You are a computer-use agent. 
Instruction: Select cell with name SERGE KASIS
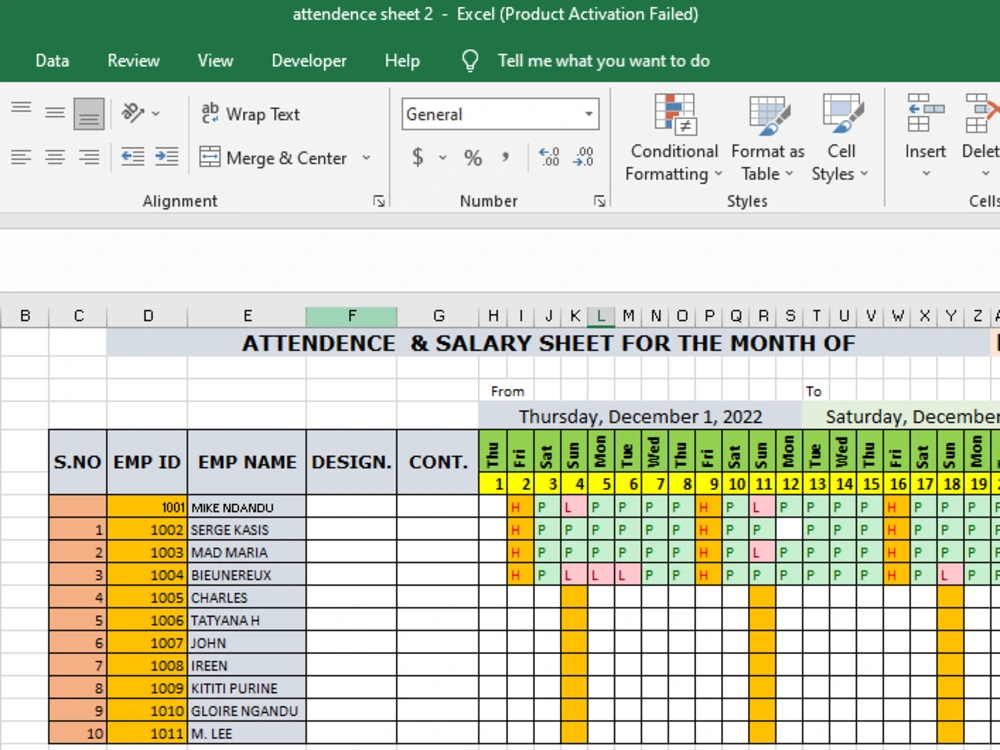(247, 529)
